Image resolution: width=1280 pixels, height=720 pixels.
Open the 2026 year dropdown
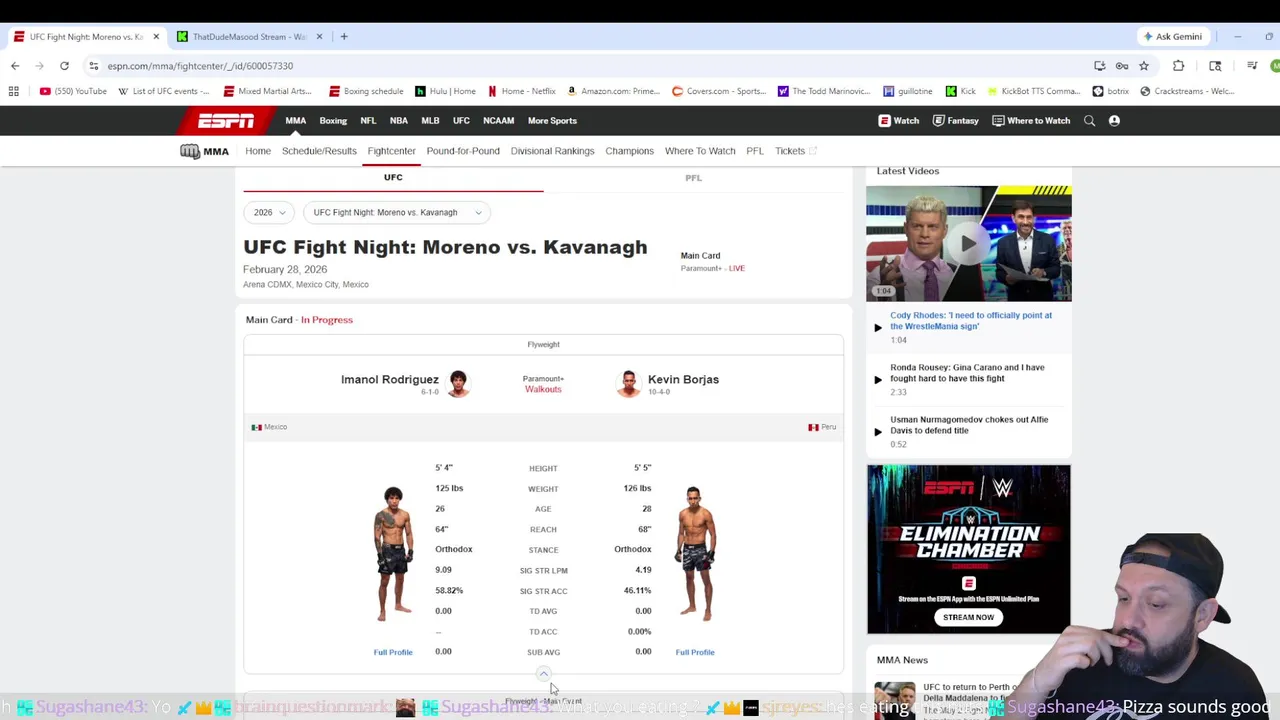[269, 212]
